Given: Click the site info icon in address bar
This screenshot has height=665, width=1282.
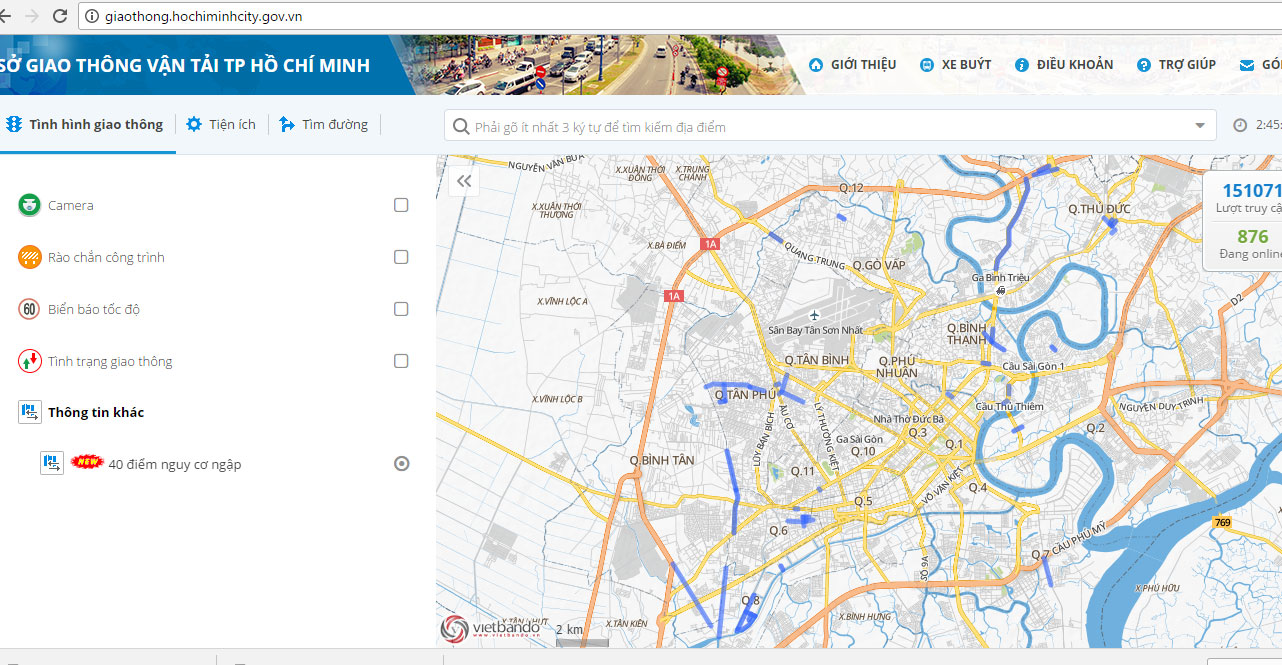Looking at the screenshot, I should click(92, 16).
